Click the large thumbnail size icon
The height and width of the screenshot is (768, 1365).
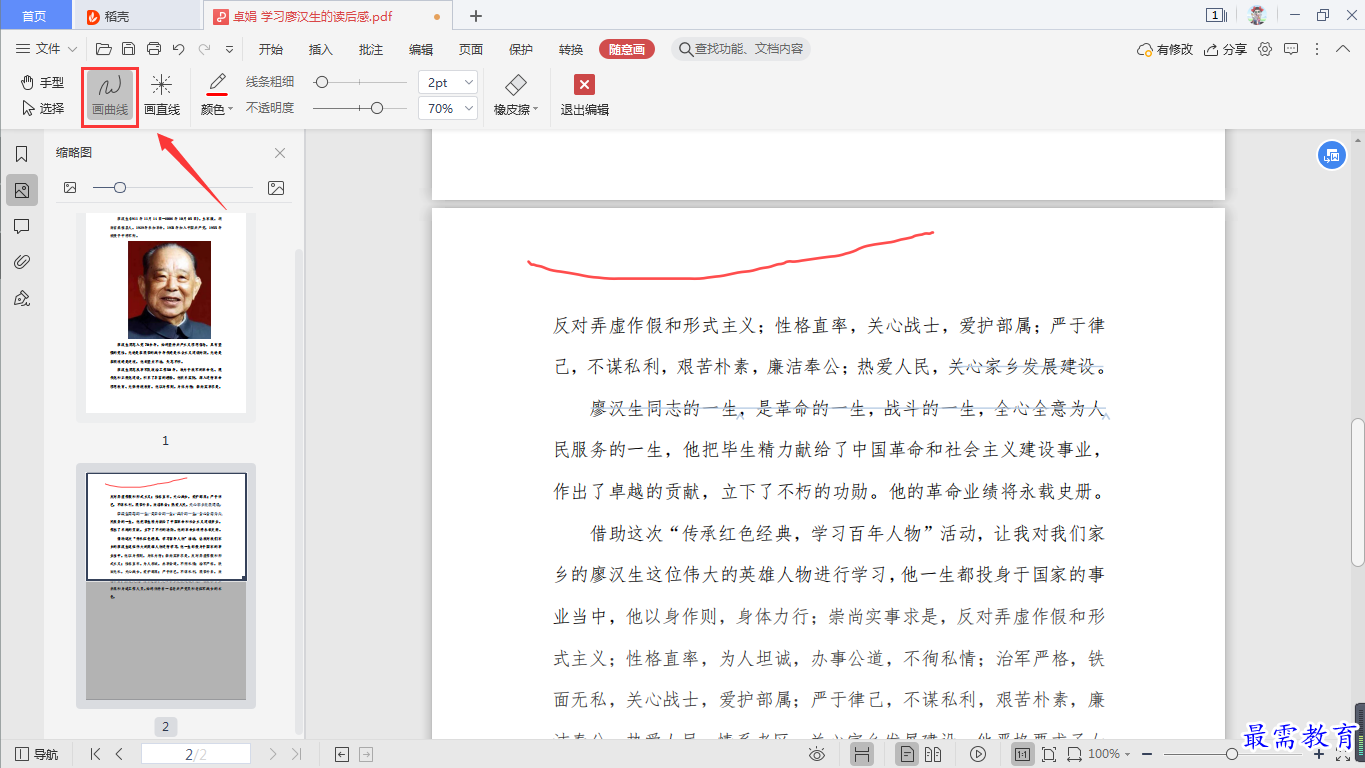pyautogui.click(x=276, y=187)
